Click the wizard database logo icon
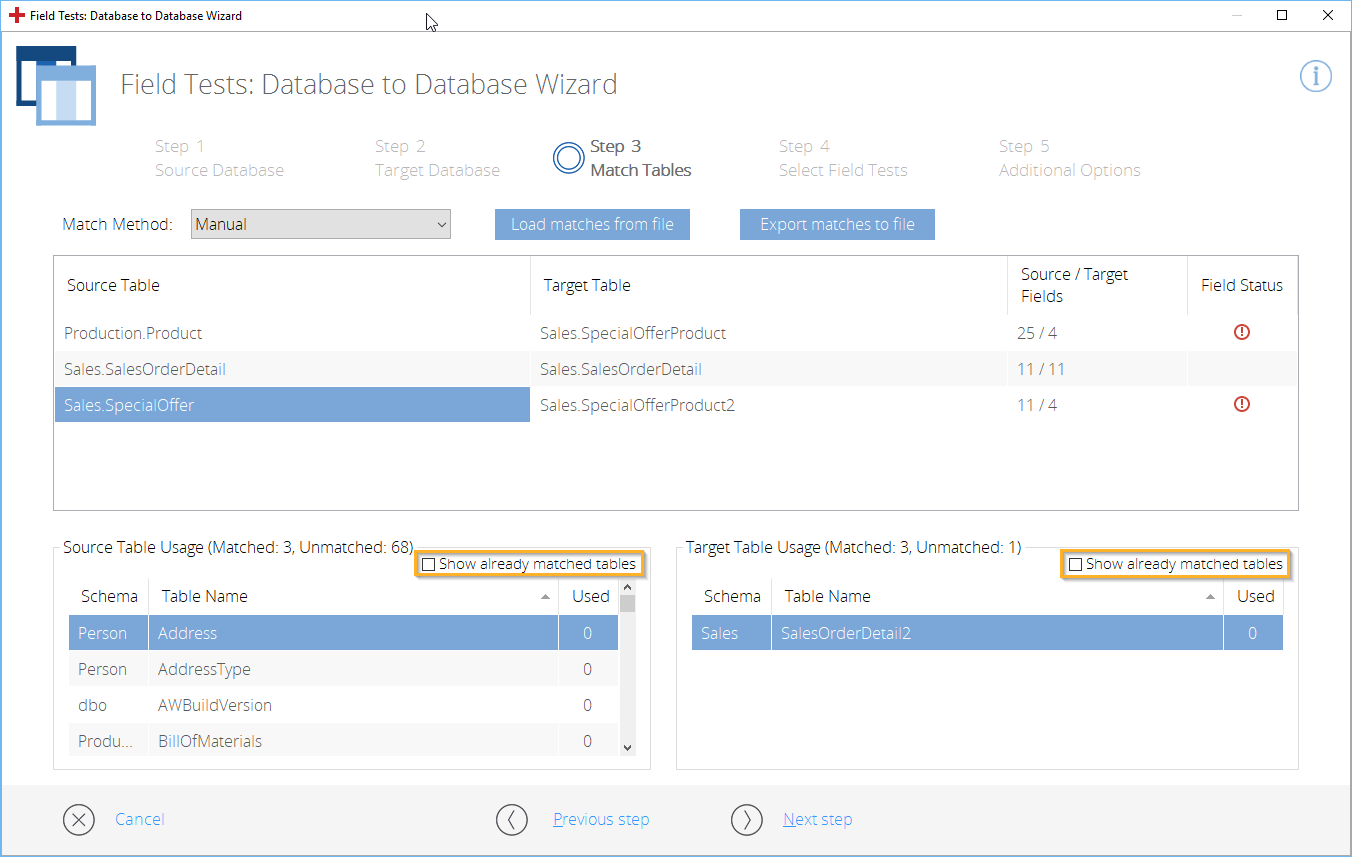The width and height of the screenshot is (1352, 857). [56, 86]
